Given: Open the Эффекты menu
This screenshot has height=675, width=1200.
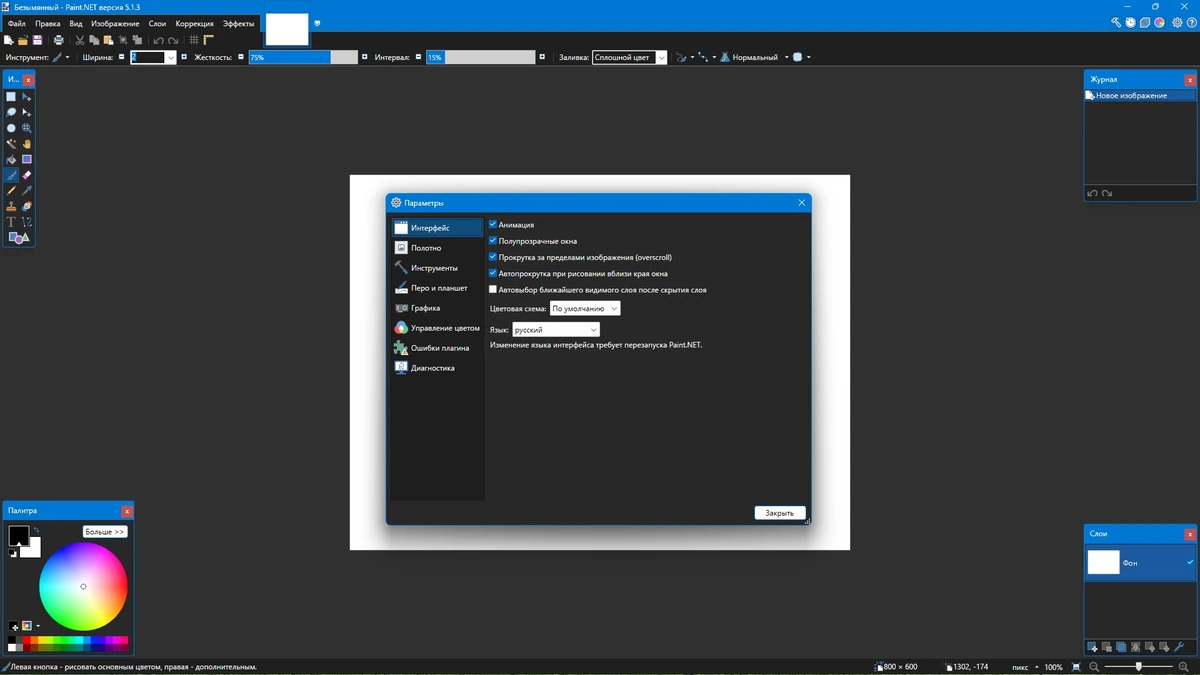Looking at the screenshot, I should coord(238,23).
